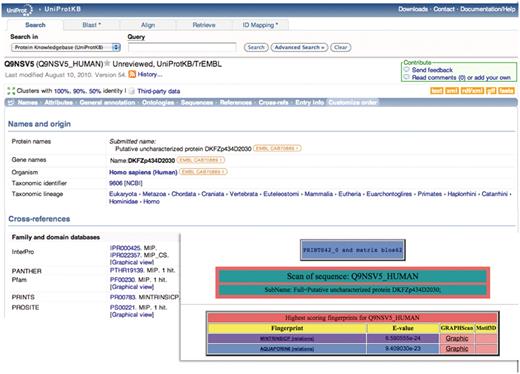This screenshot has width=520, height=374.
Task: Open Primates lineage link
Action: pyautogui.click(x=430, y=194)
